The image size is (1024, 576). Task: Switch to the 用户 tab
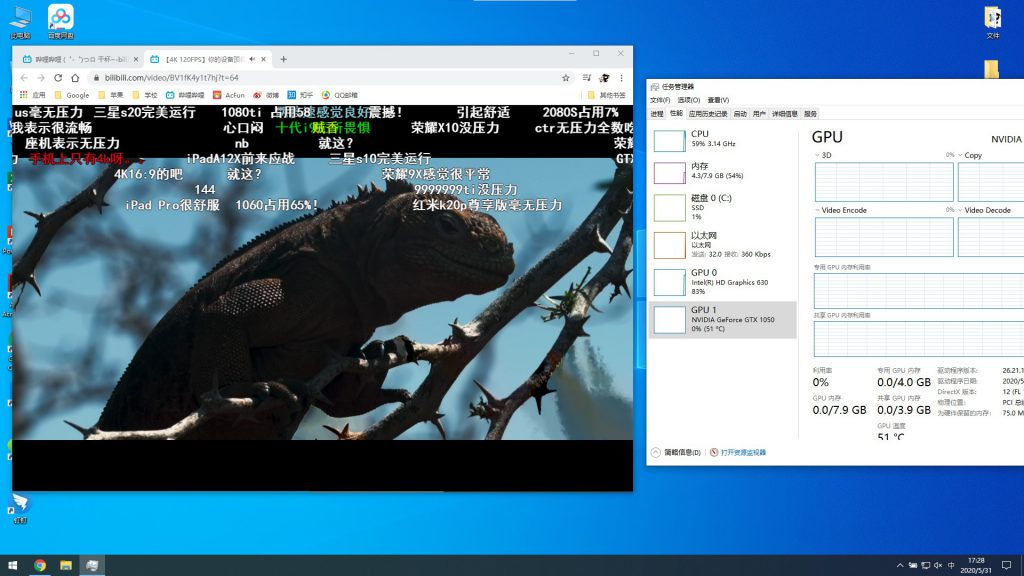coord(759,114)
